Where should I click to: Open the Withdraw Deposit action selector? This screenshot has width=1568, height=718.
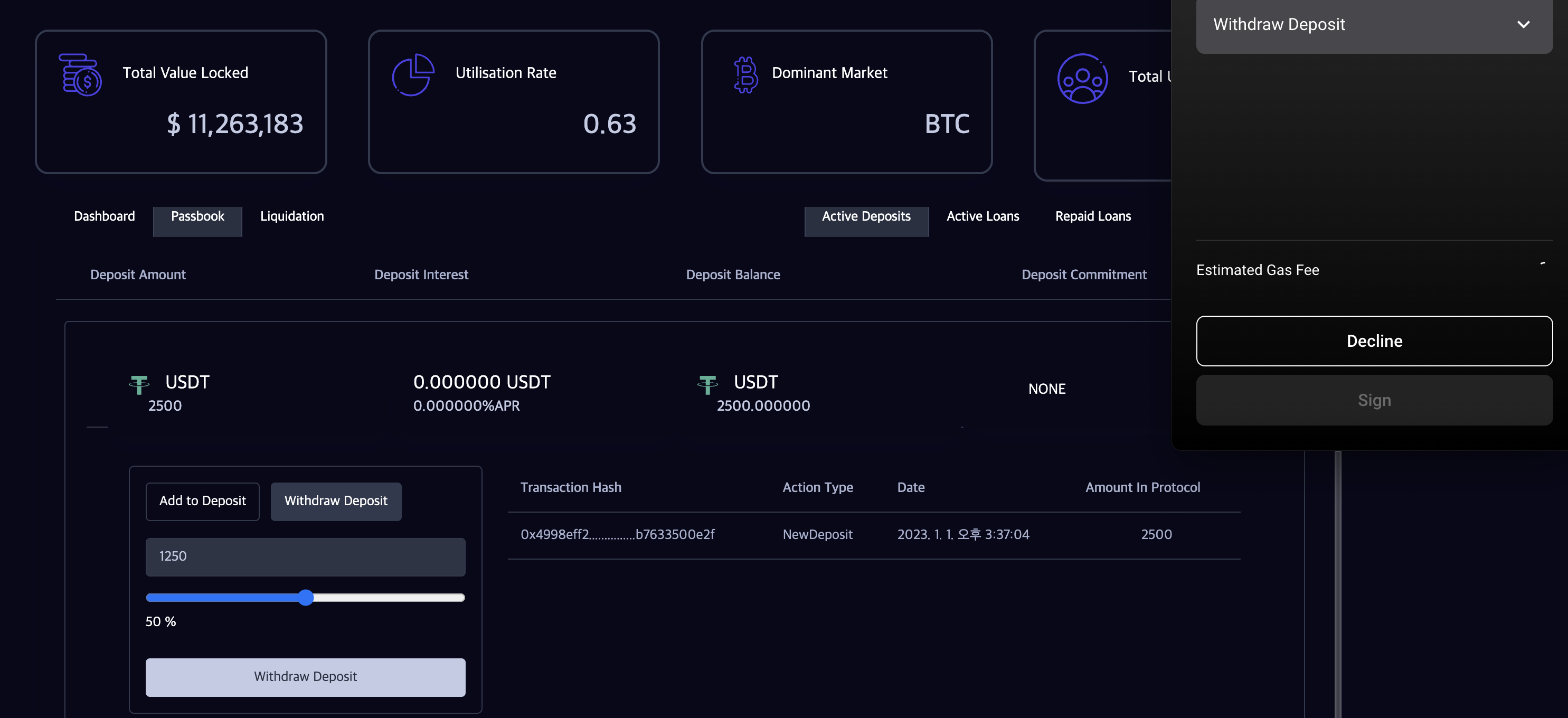coord(1373,25)
